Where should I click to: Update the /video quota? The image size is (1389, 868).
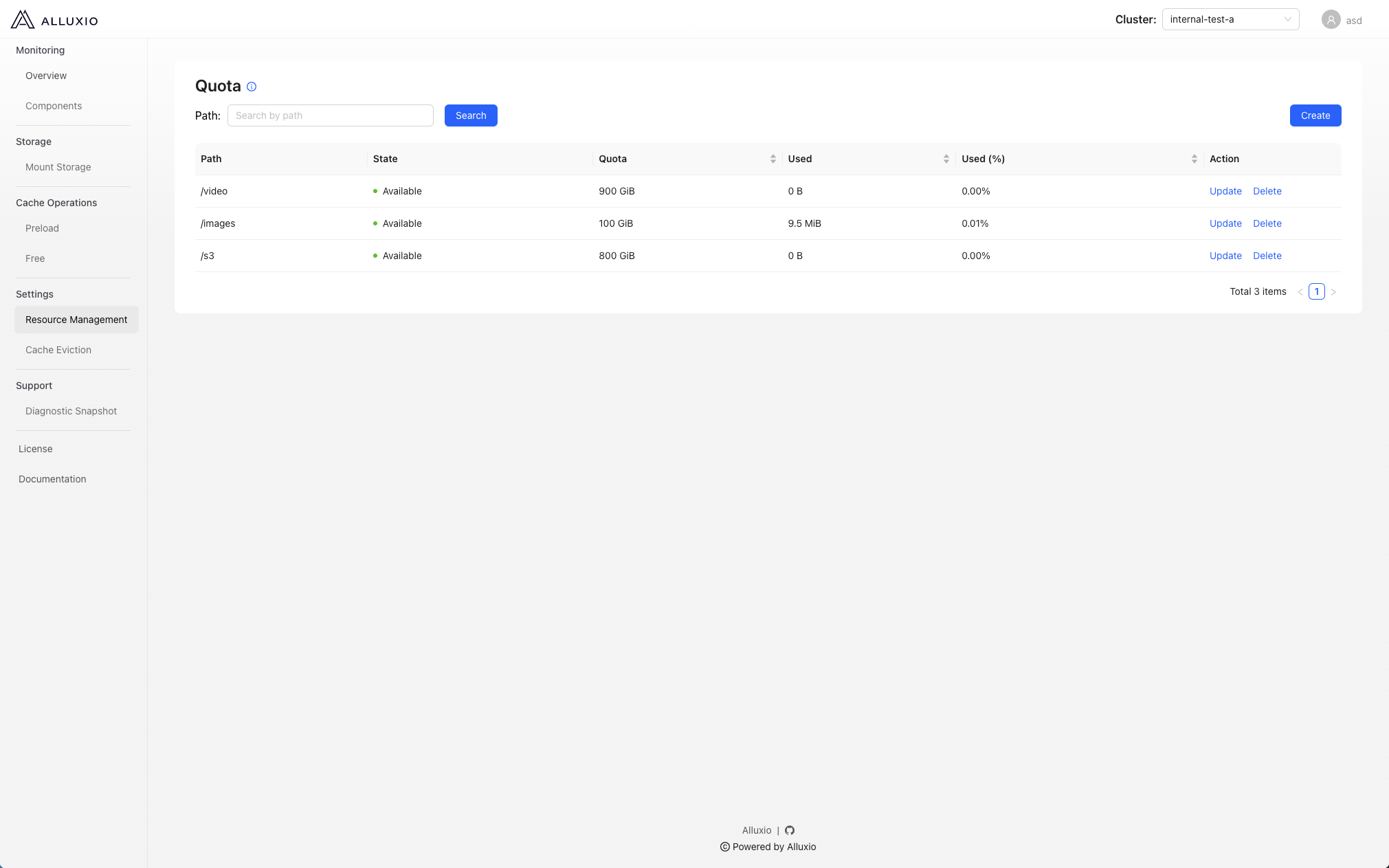coord(1225,191)
